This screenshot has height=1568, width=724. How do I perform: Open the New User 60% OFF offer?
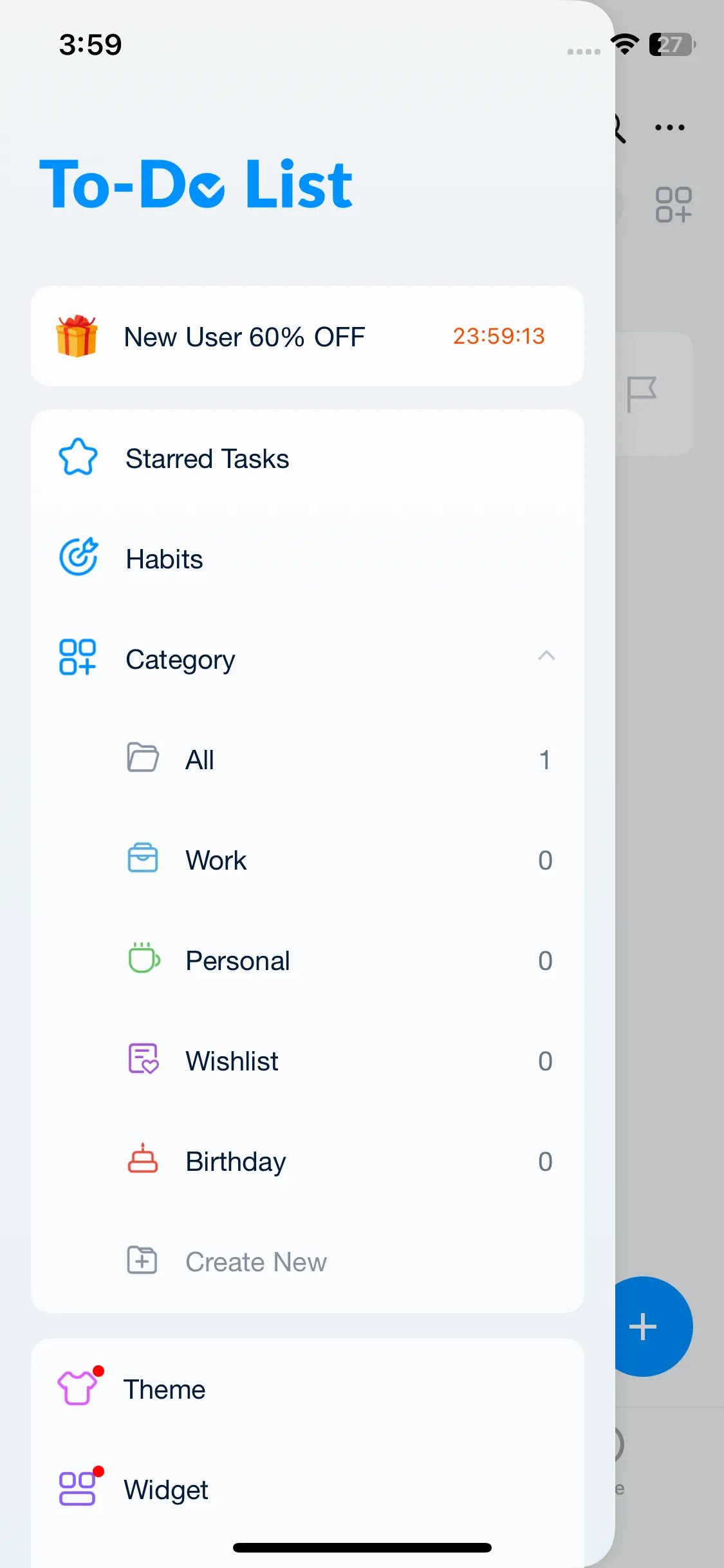(x=245, y=337)
